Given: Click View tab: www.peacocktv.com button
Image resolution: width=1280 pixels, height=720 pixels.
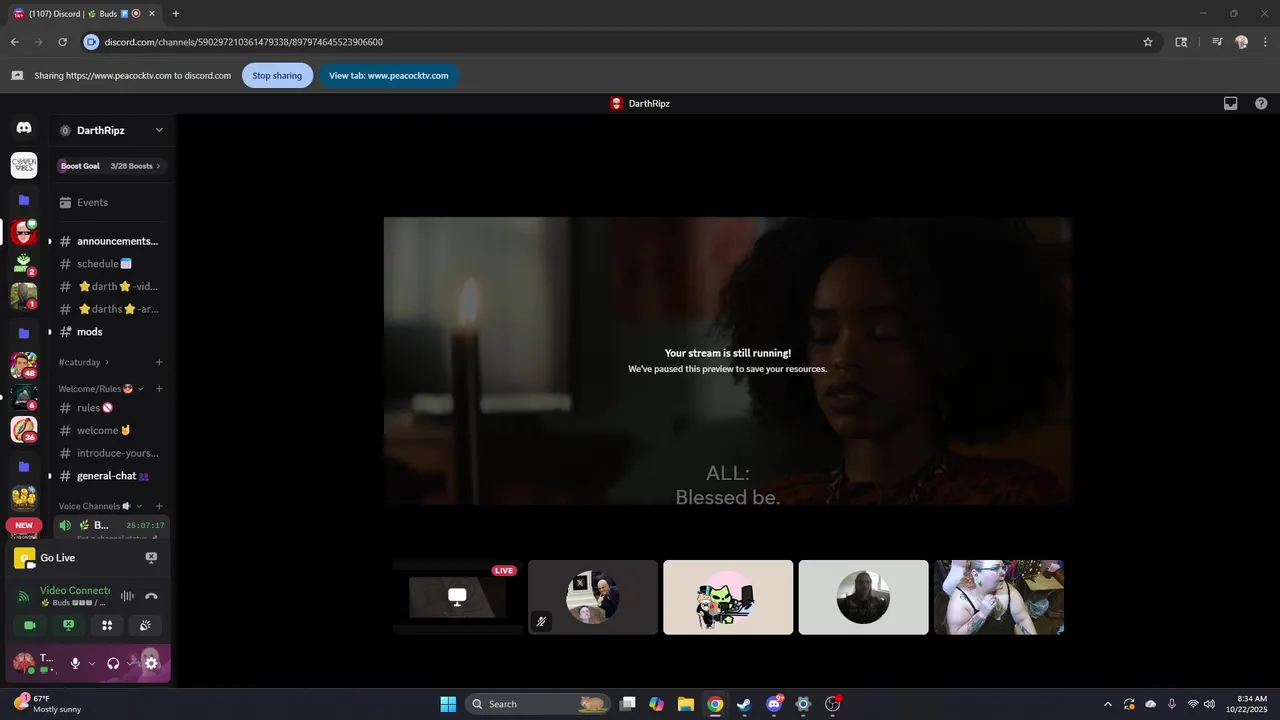Looking at the screenshot, I should tap(389, 75).
